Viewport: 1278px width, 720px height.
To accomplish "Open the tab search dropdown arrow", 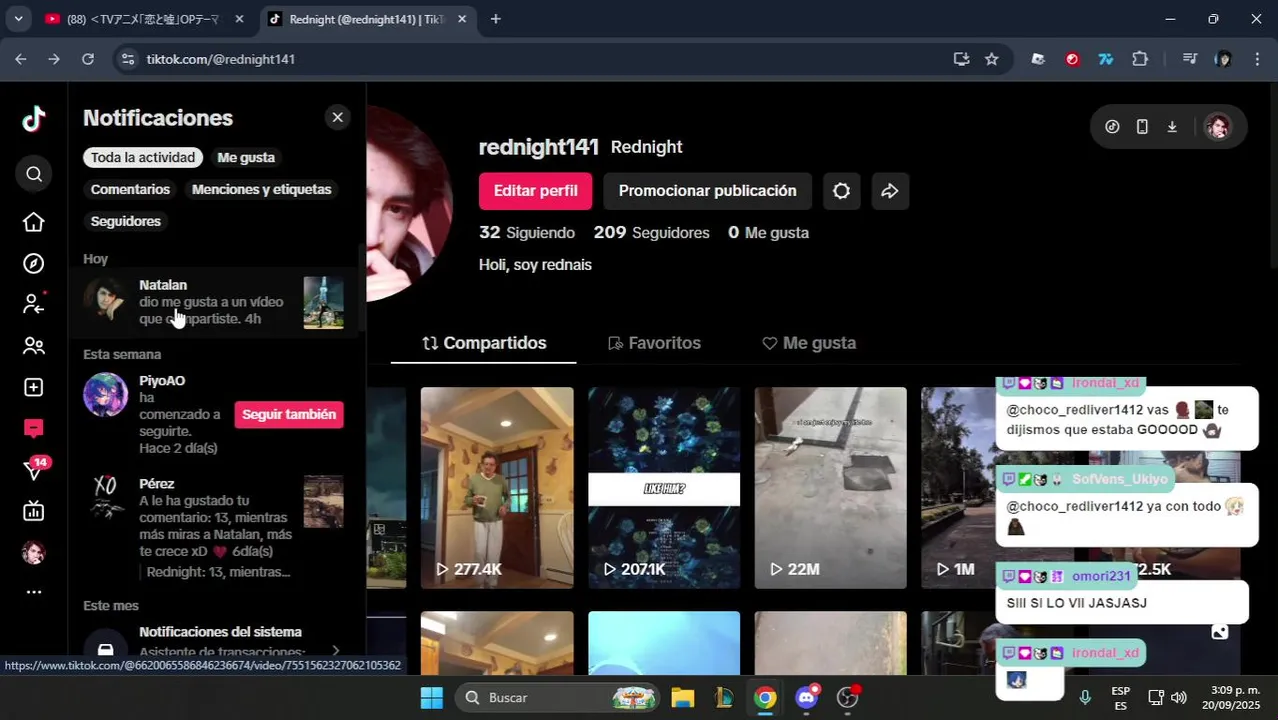I will (18, 19).
